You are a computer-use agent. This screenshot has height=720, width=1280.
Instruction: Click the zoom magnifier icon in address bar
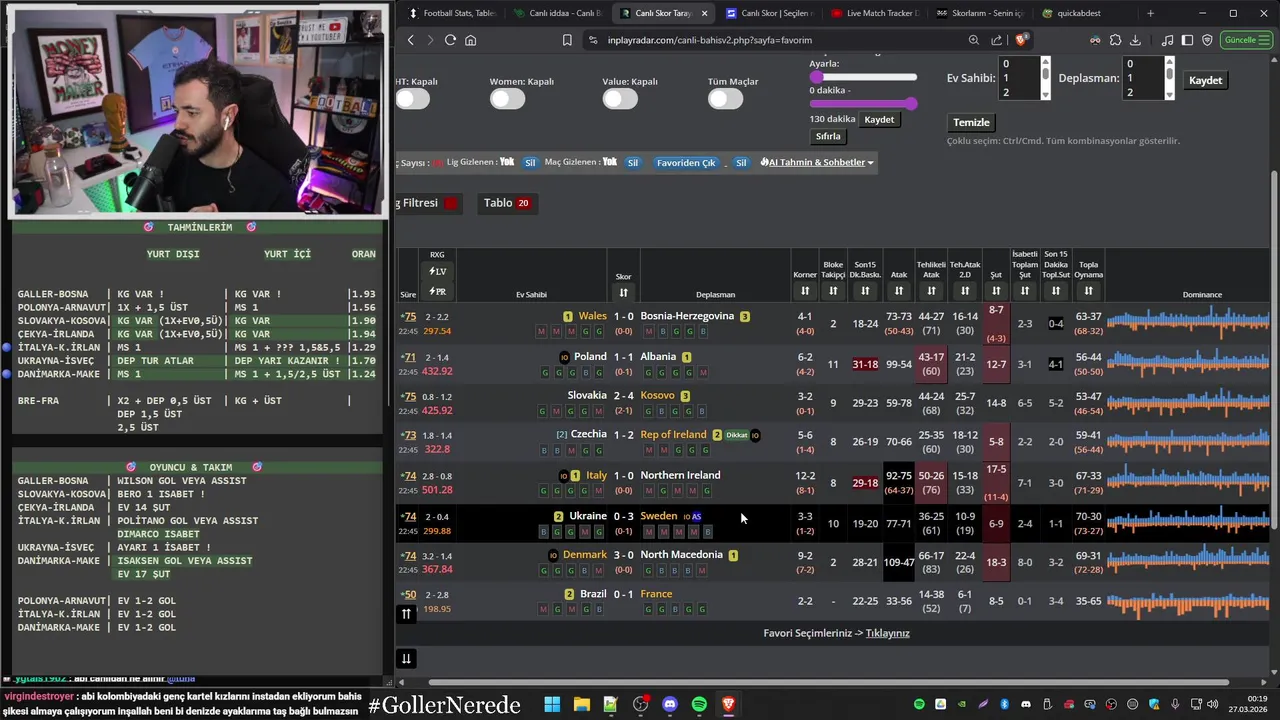pyautogui.click(x=973, y=40)
